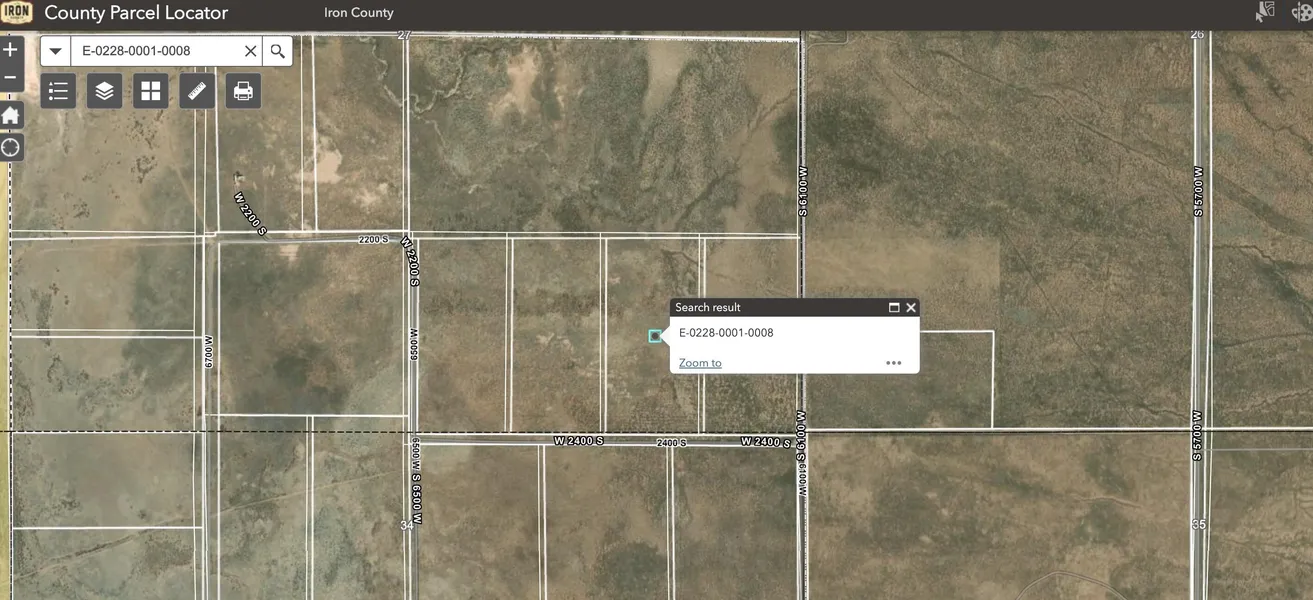This screenshot has height=600, width=1313.
Task: Activate the My Location target button
Action: click(10, 148)
